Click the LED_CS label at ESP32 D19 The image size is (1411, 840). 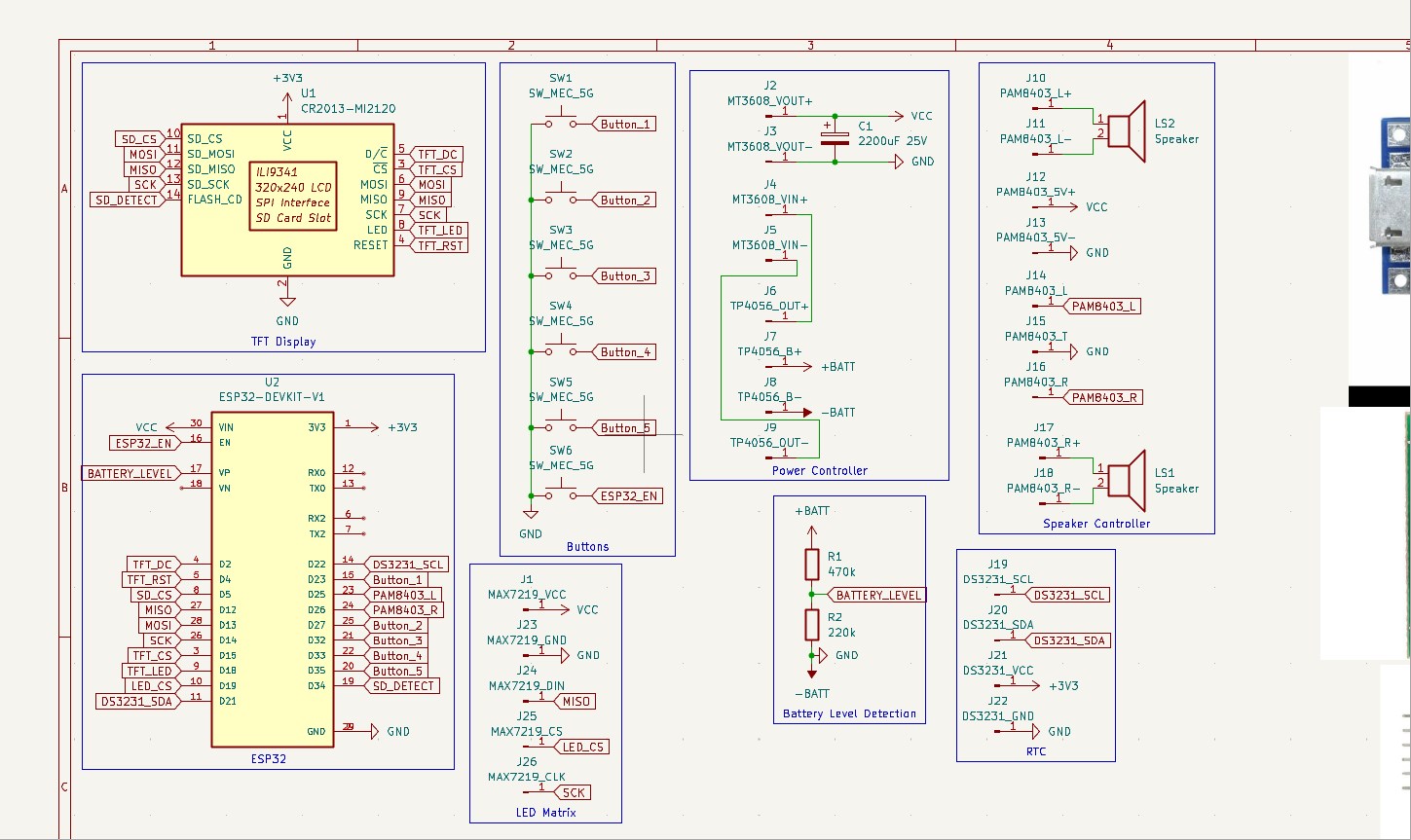point(153,685)
